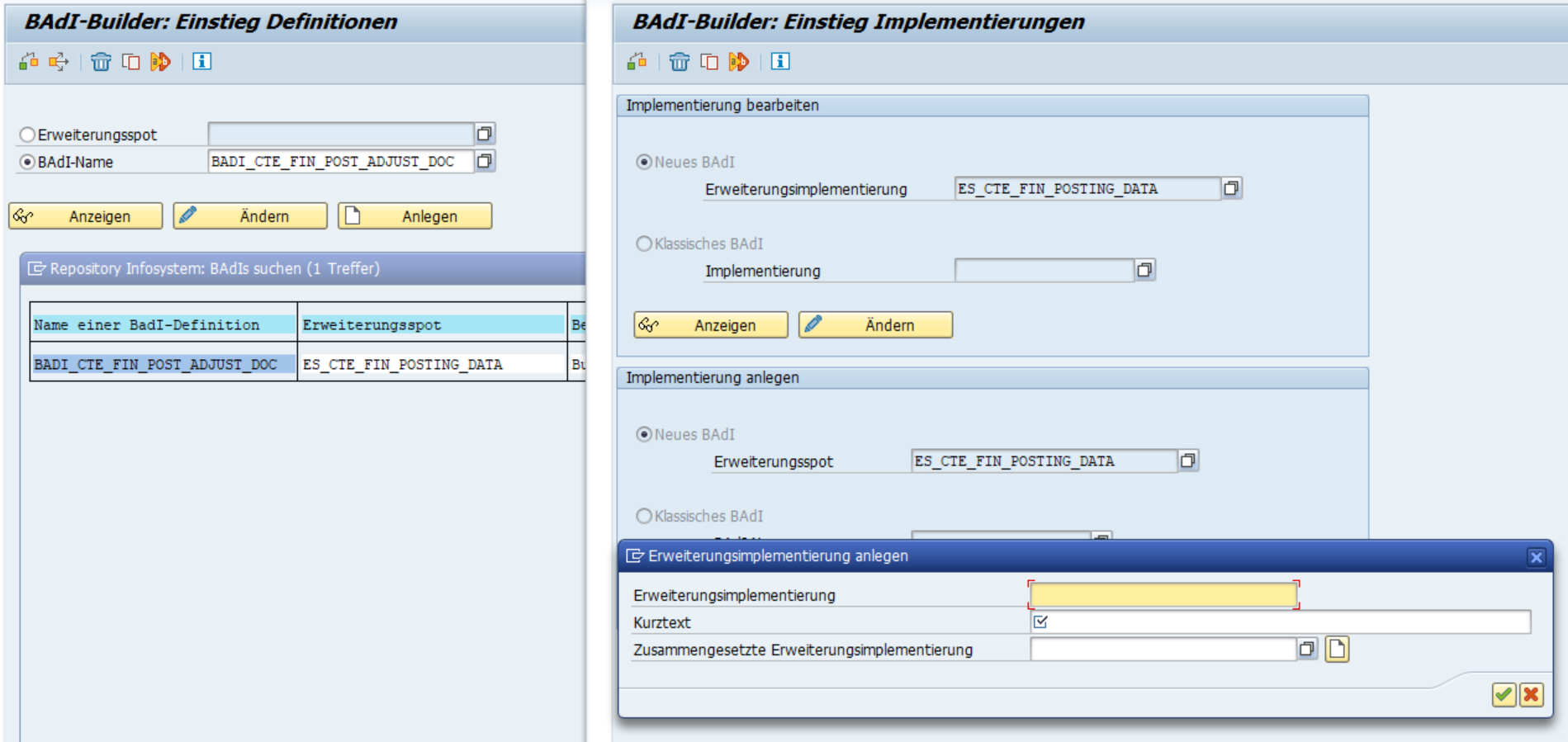The image size is (1568, 742).
Task: Click 'Name einer BadI-Definition' column header
Action: 163,324
